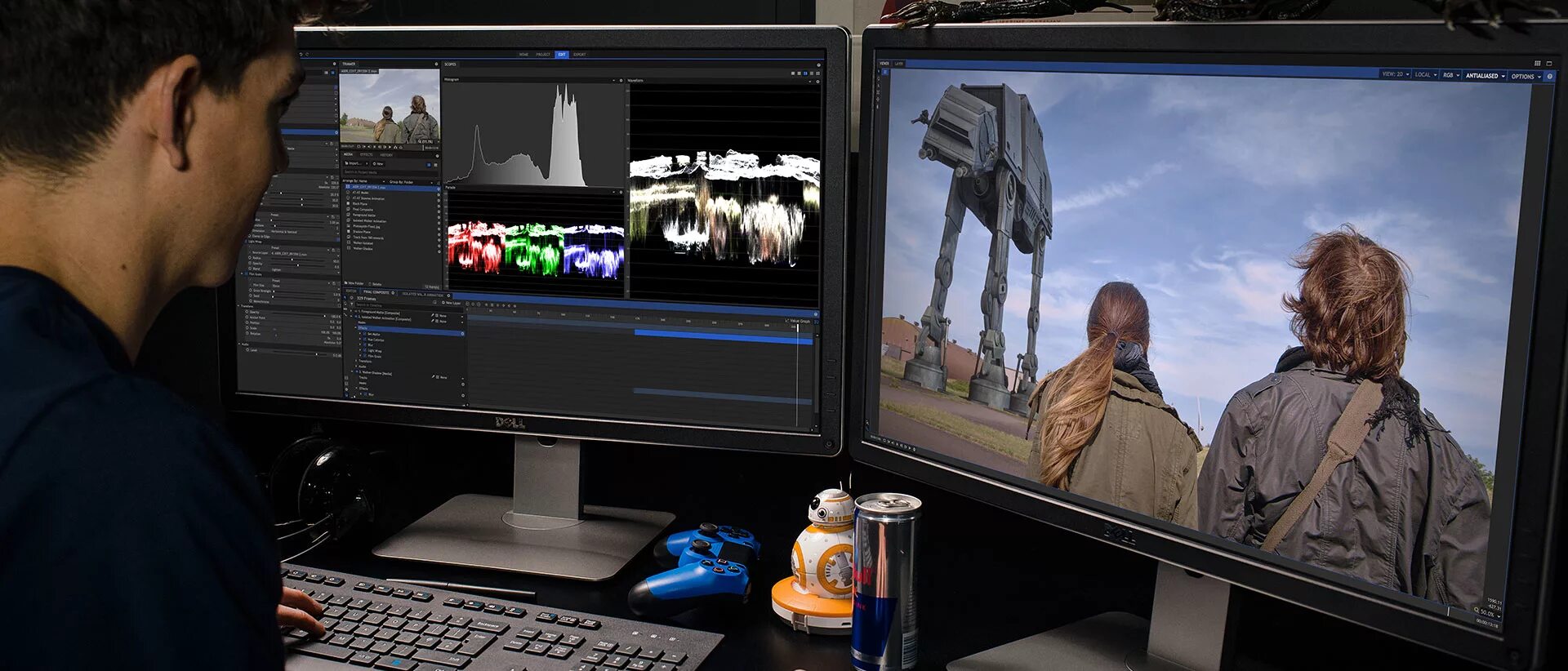Image resolution: width=1568 pixels, height=671 pixels.
Task: Click the New Layer button in timeline
Action: (x=452, y=303)
